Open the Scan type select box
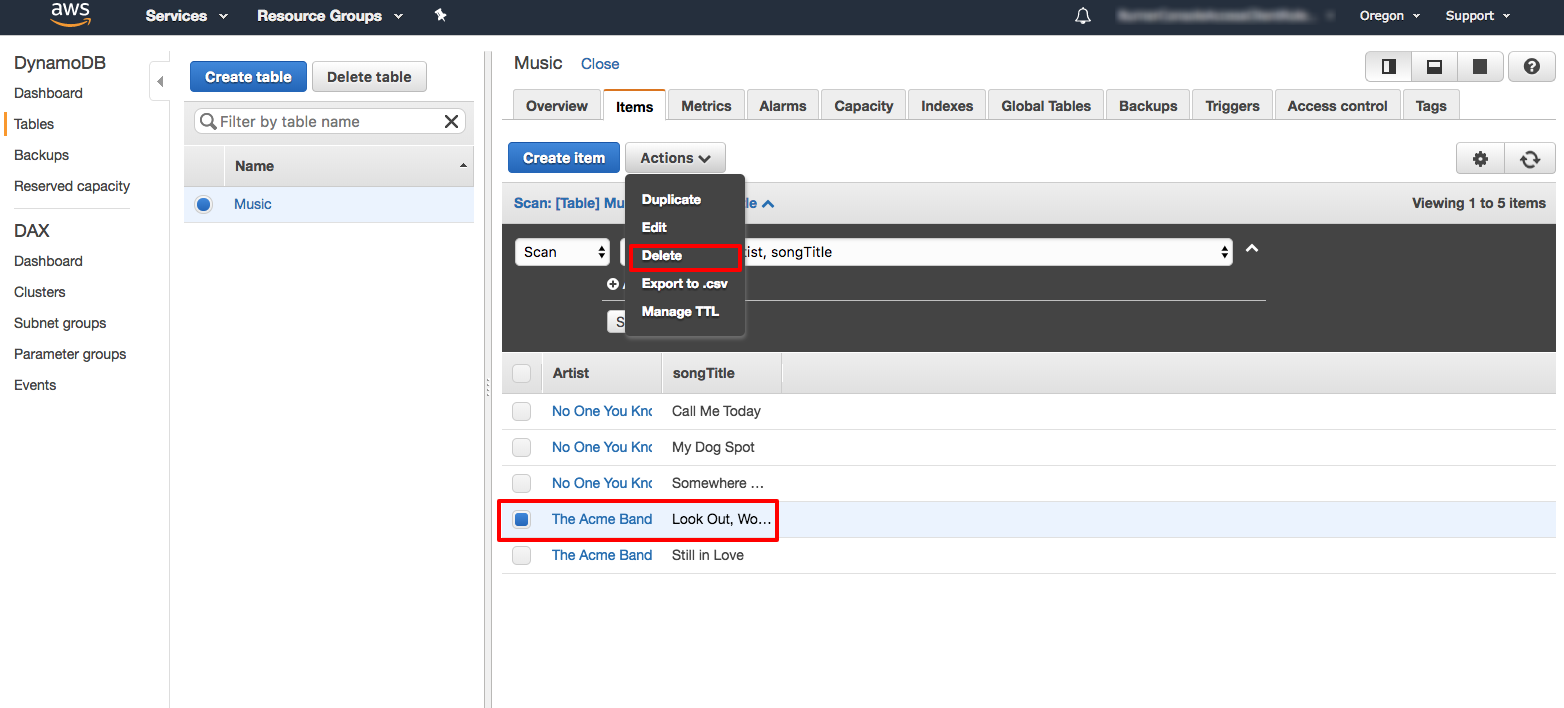 point(562,252)
